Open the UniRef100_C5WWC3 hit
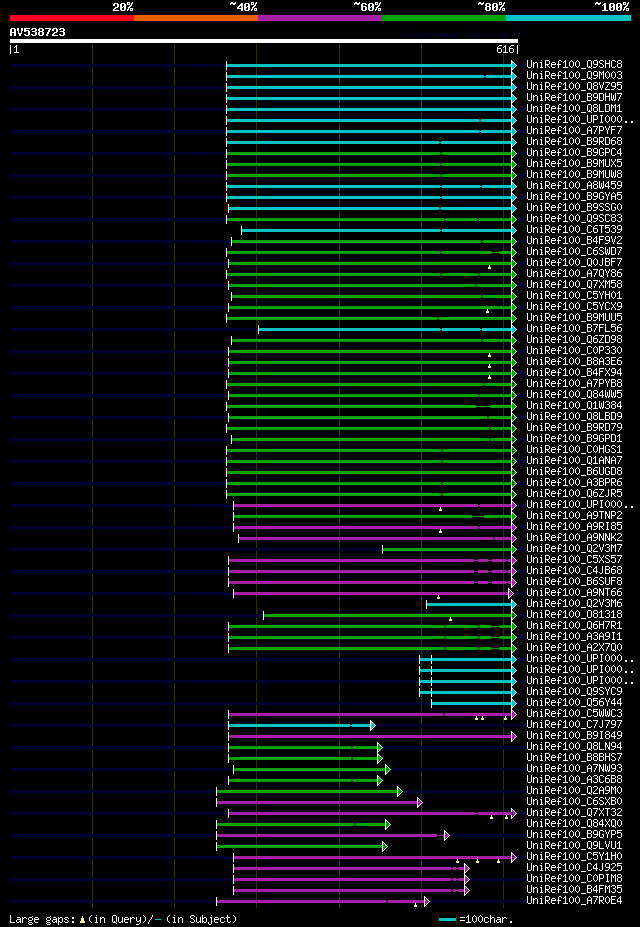 574,714
